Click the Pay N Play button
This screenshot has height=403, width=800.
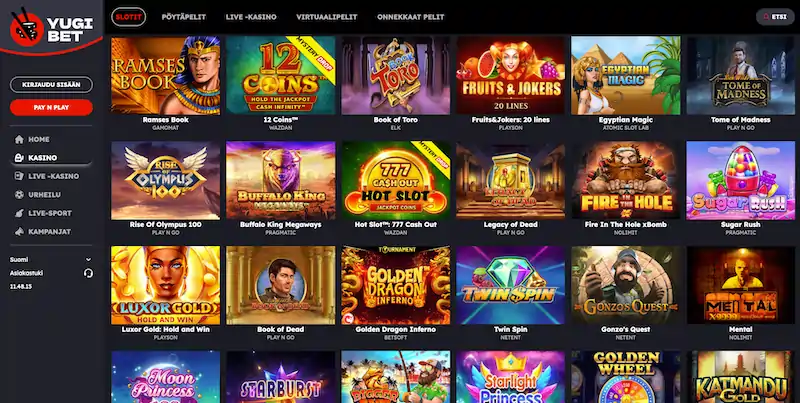[52, 108]
